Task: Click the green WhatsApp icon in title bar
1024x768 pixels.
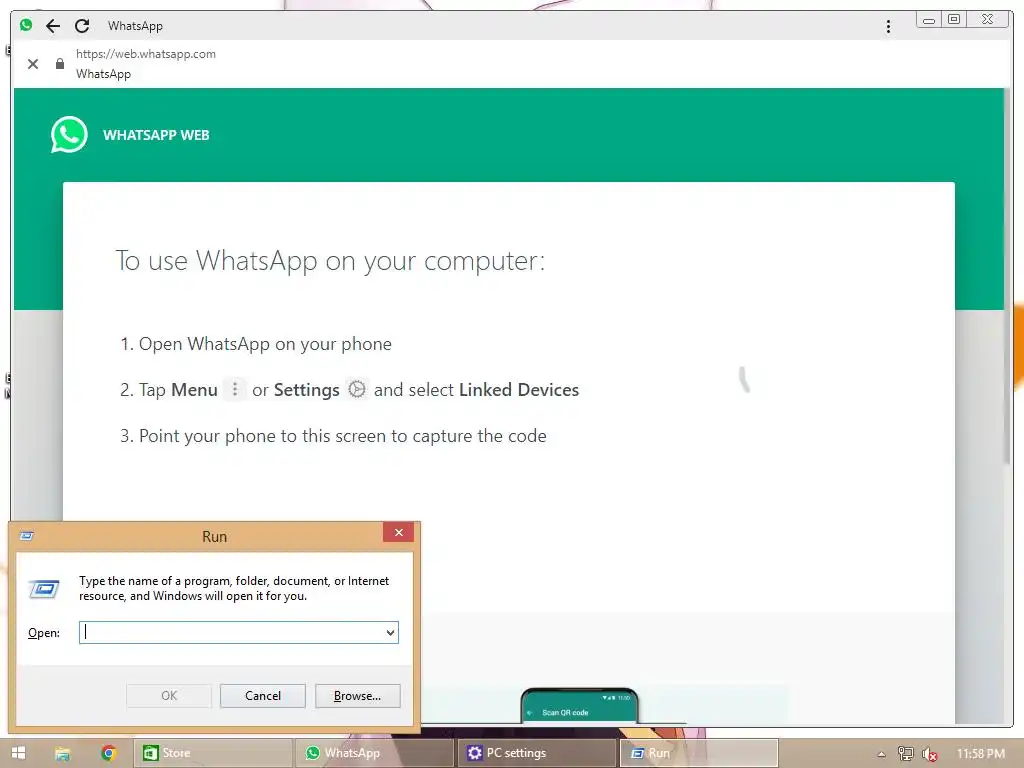Action: pos(26,25)
